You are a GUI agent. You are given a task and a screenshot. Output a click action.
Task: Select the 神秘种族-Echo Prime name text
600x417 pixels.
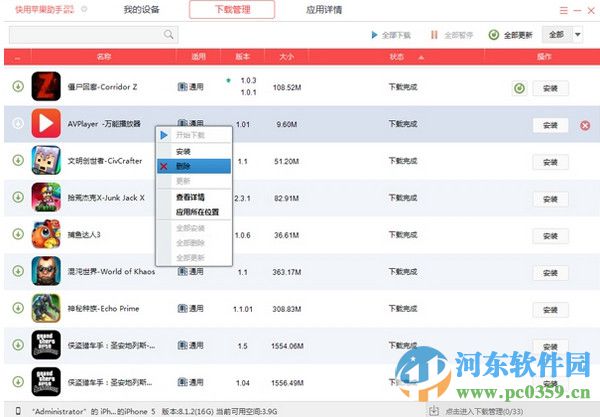point(103,308)
